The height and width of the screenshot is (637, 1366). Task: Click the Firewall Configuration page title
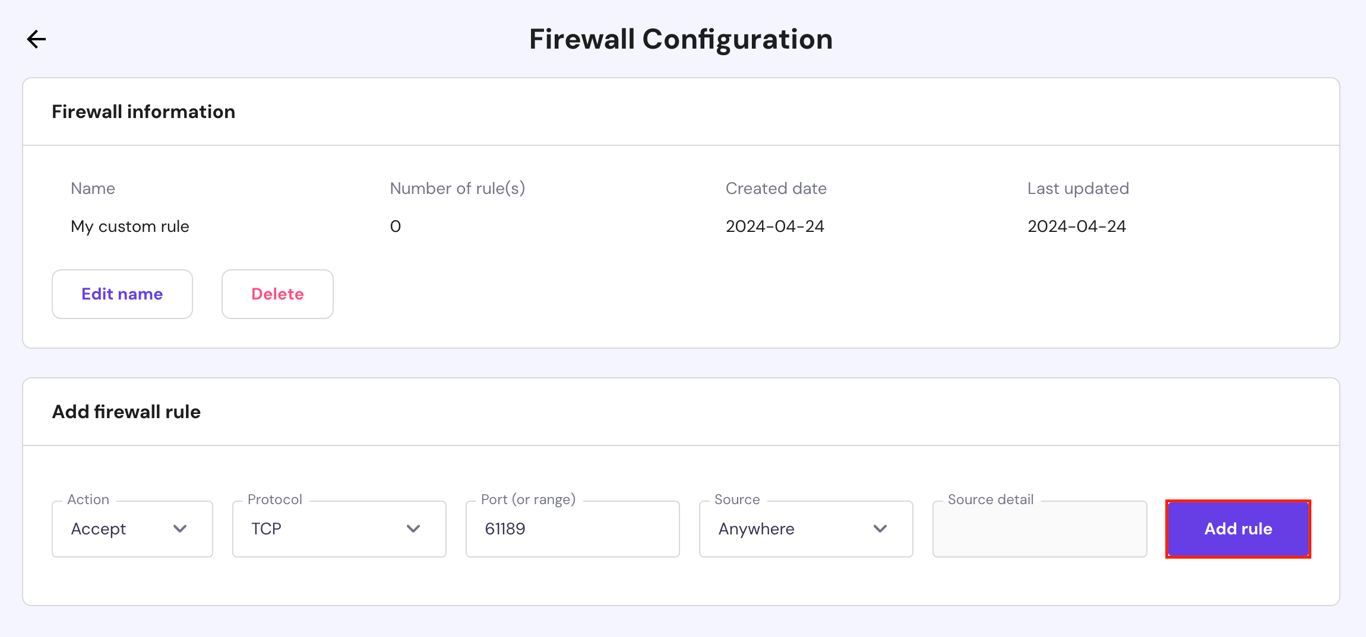(x=681, y=39)
